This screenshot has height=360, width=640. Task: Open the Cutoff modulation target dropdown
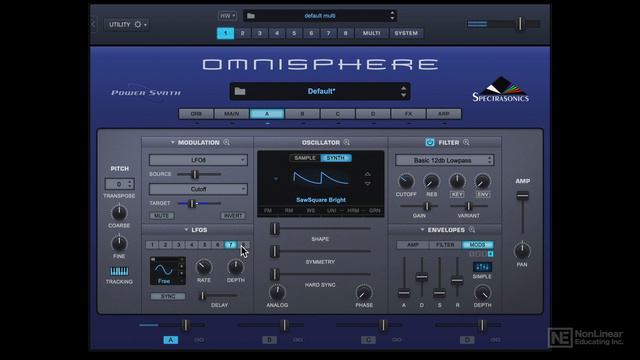click(x=198, y=189)
